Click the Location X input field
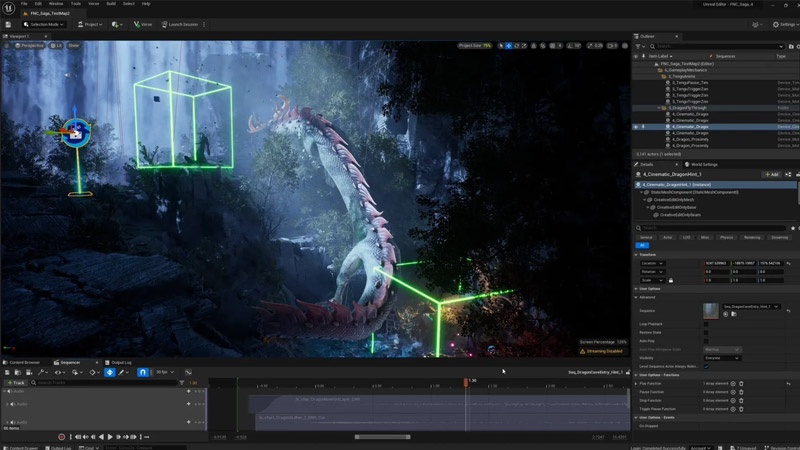The height and width of the screenshot is (450, 800). (715, 263)
